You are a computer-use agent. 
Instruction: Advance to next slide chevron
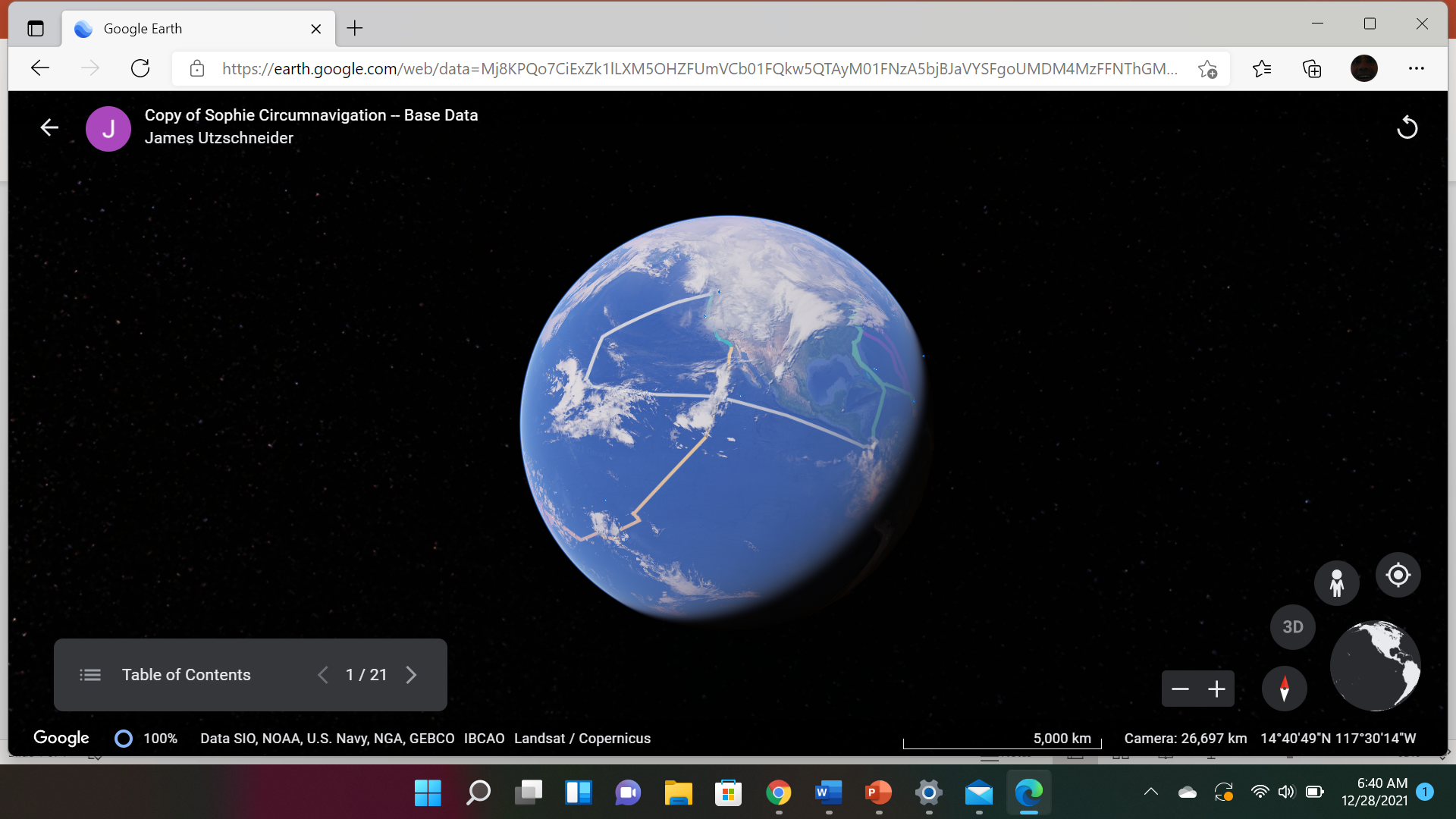[411, 675]
